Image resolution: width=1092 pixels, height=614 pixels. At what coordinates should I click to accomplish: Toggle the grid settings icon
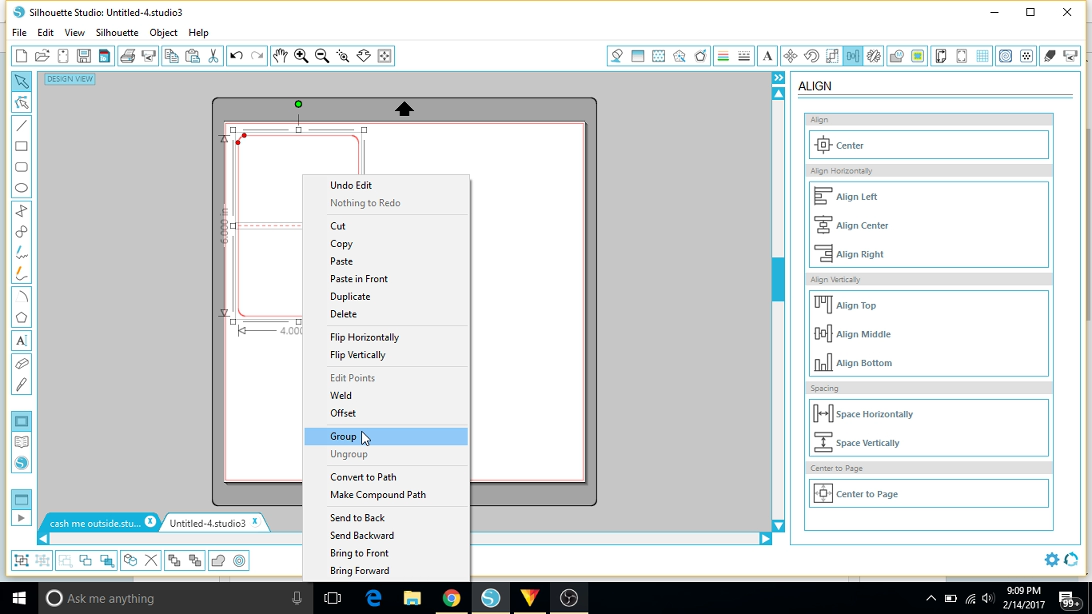[x=983, y=56]
